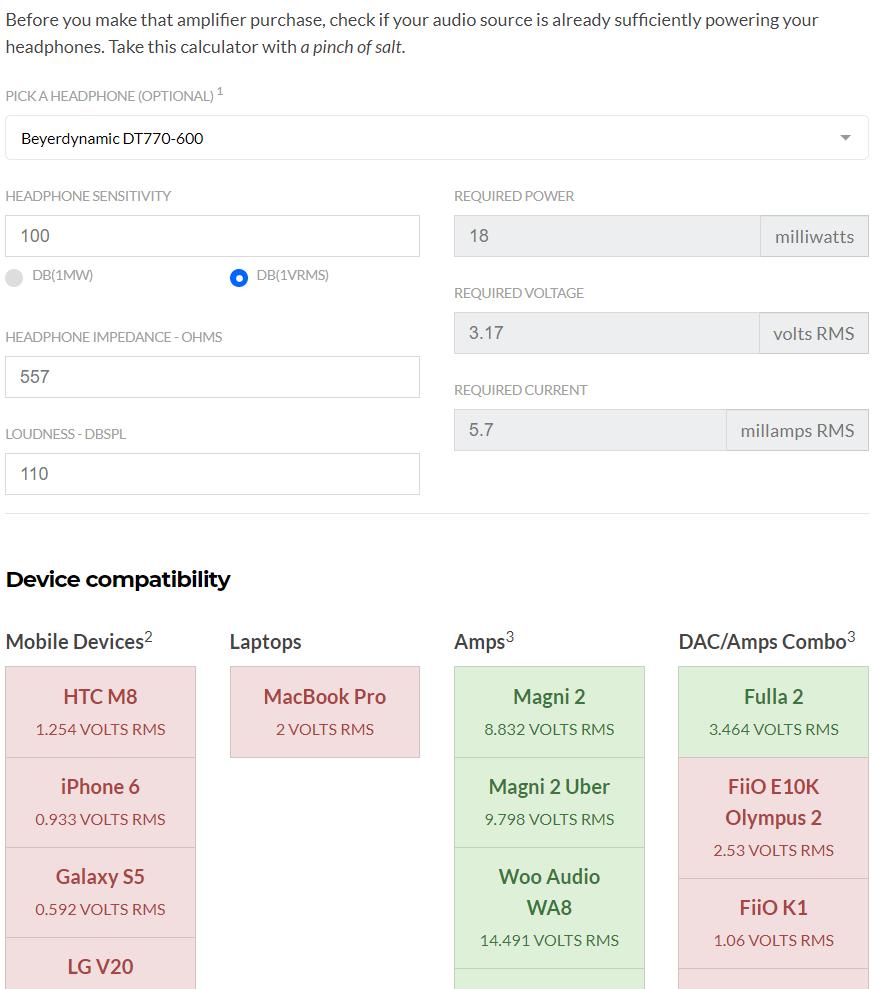Select the Woo Audio WA8 card

point(549,907)
